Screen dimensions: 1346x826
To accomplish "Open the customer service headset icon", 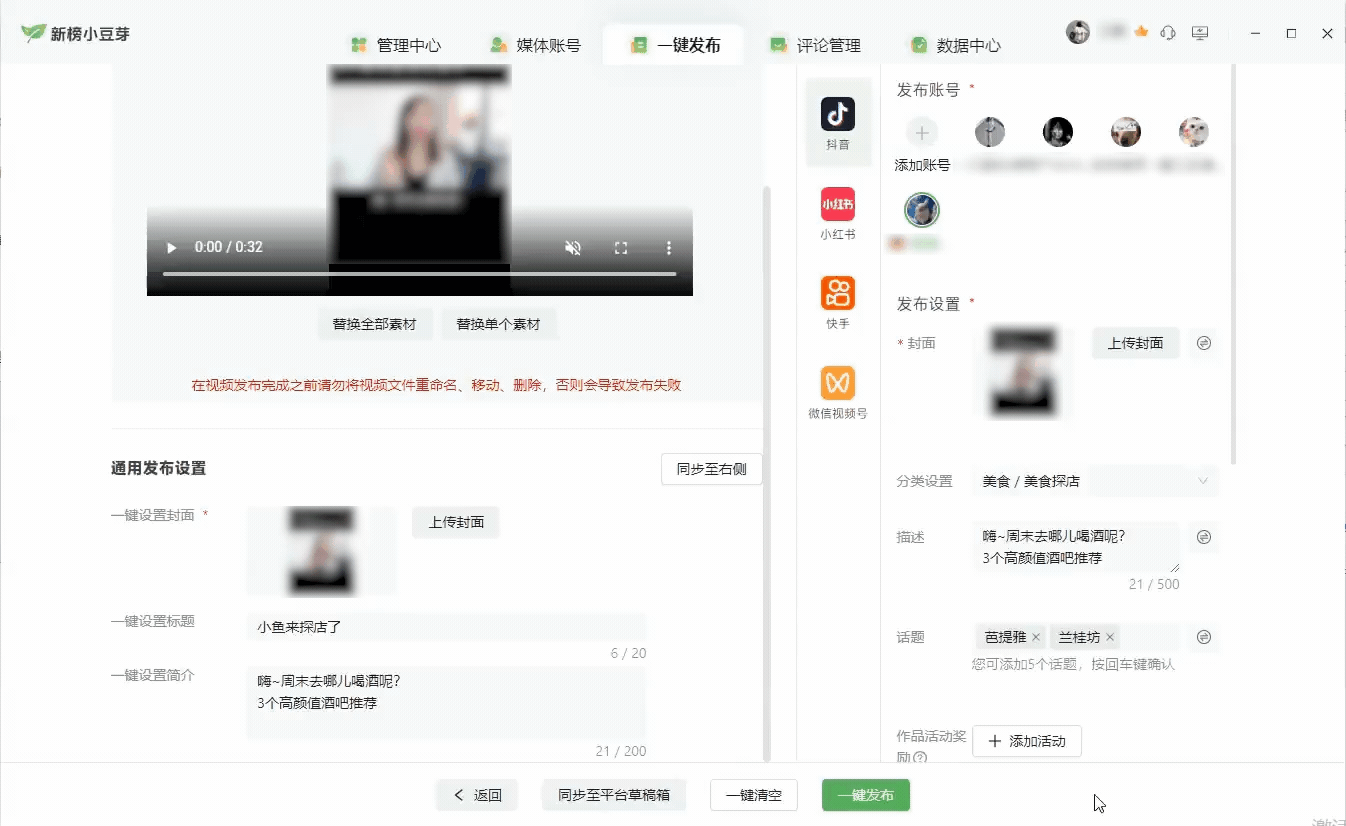I will pyautogui.click(x=1168, y=33).
